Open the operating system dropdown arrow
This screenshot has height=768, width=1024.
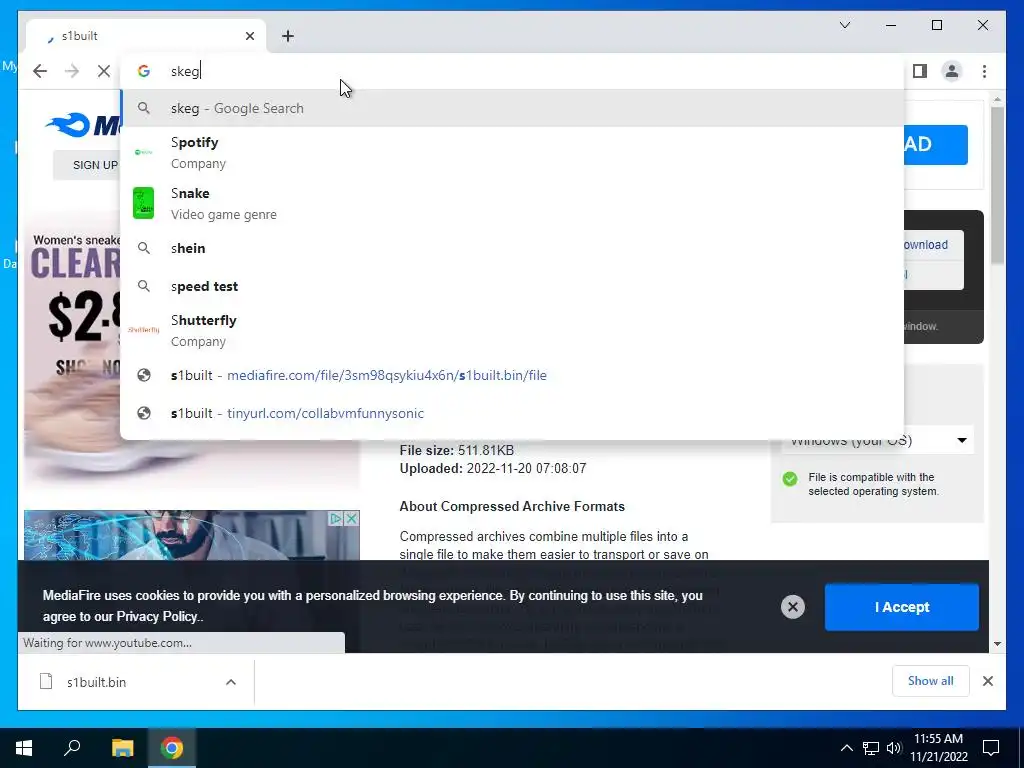click(962, 441)
